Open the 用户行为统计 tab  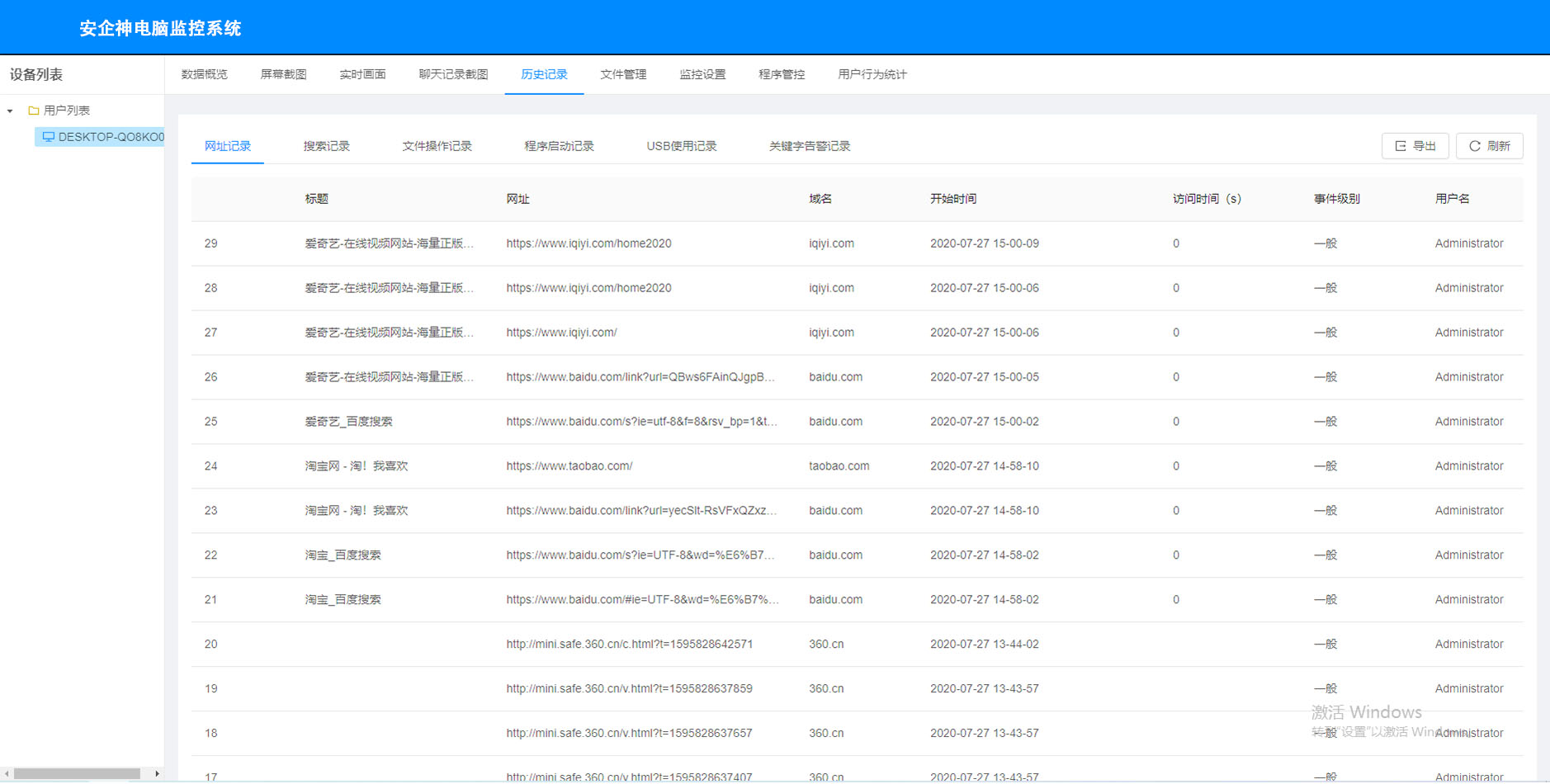click(872, 74)
